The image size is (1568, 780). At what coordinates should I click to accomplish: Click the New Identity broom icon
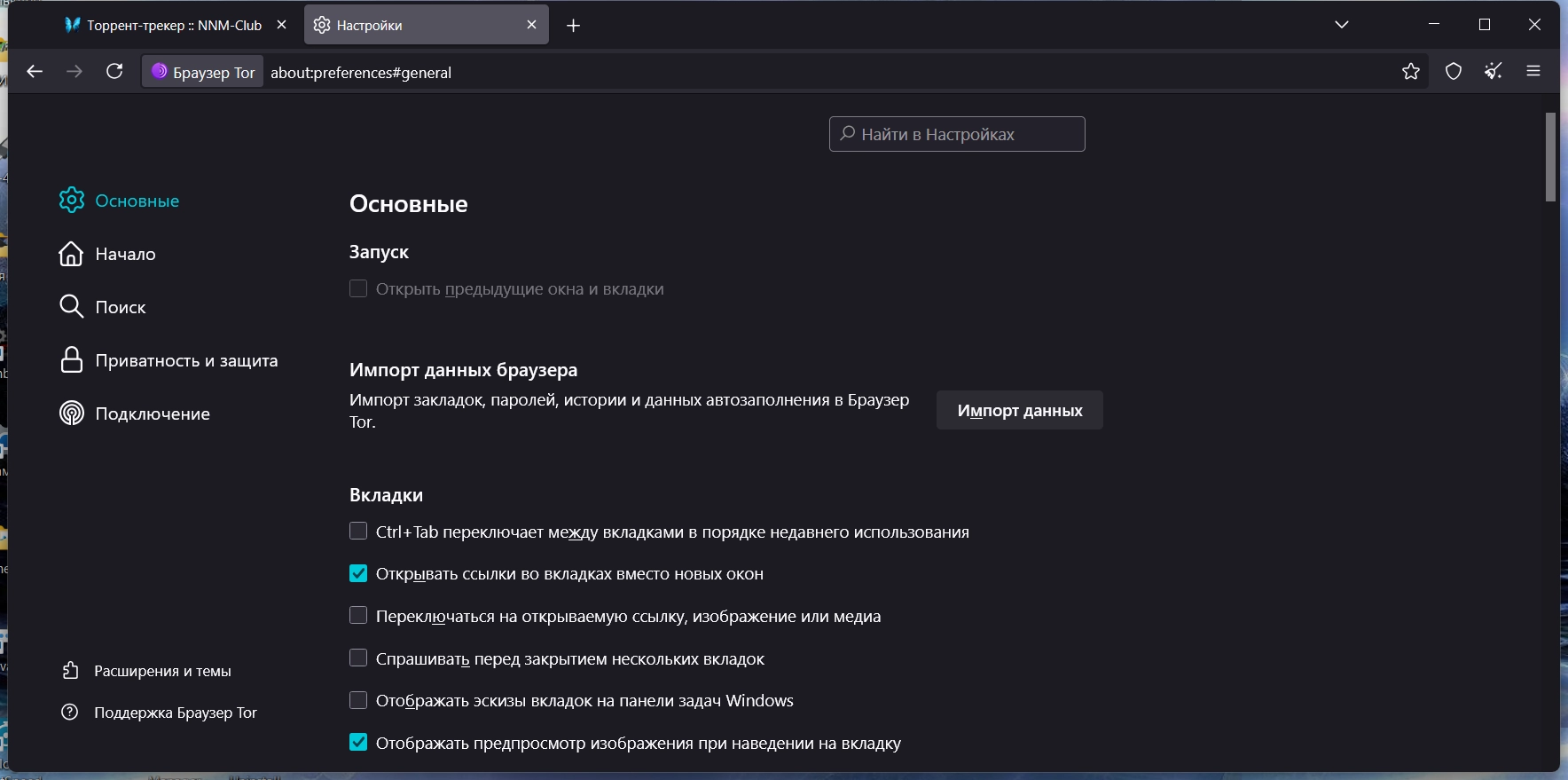coord(1494,72)
